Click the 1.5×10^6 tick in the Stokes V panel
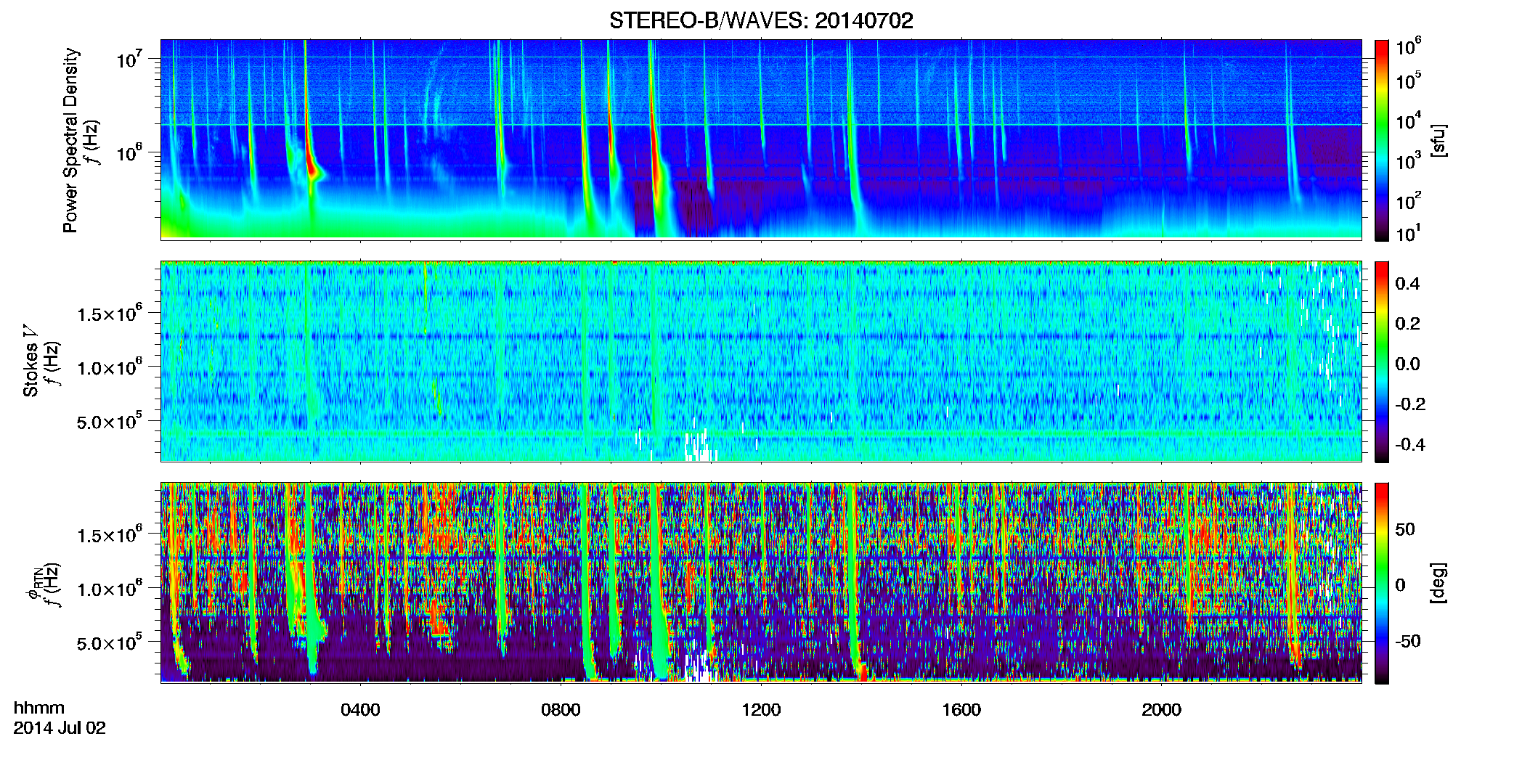The width and height of the screenshot is (1522, 784). click(110, 314)
